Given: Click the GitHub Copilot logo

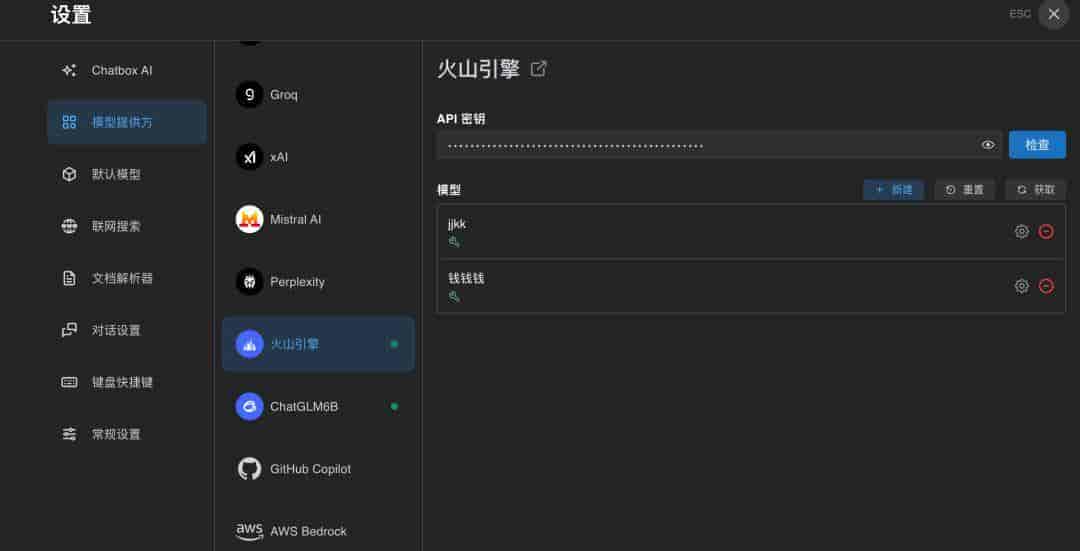Looking at the screenshot, I should tap(249, 469).
